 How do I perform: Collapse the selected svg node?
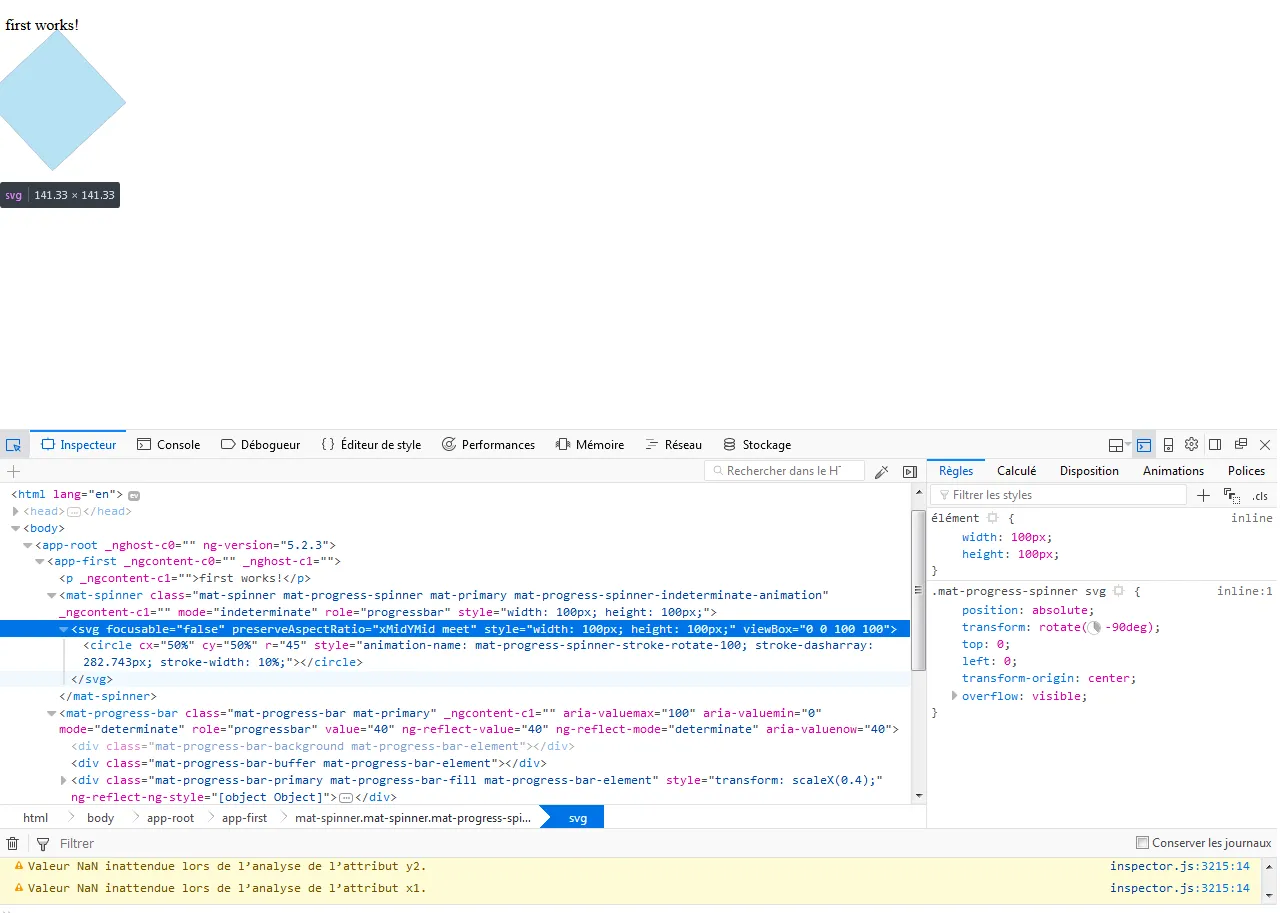pyautogui.click(x=64, y=629)
